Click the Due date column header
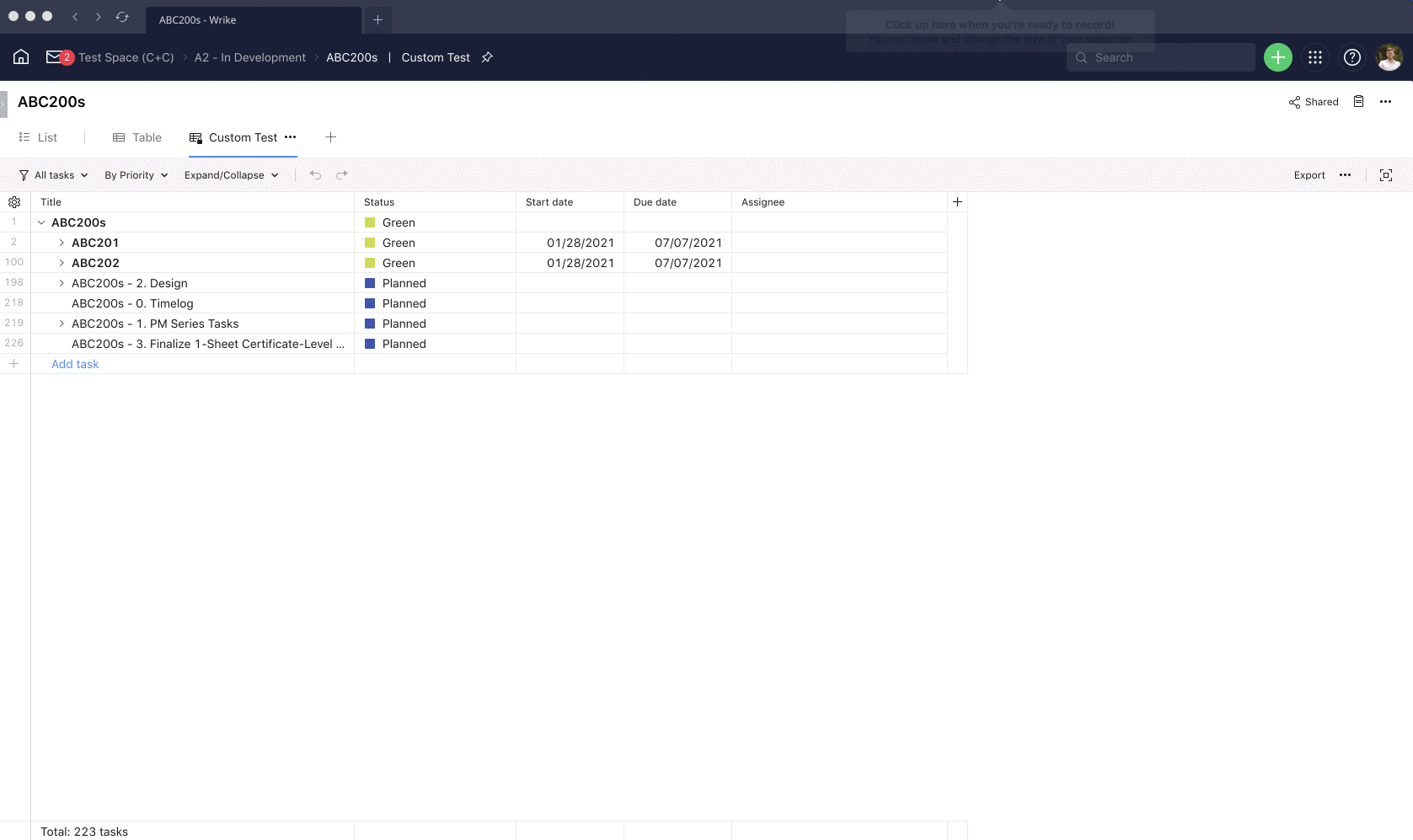The image size is (1413, 840). pyautogui.click(x=677, y=202)
